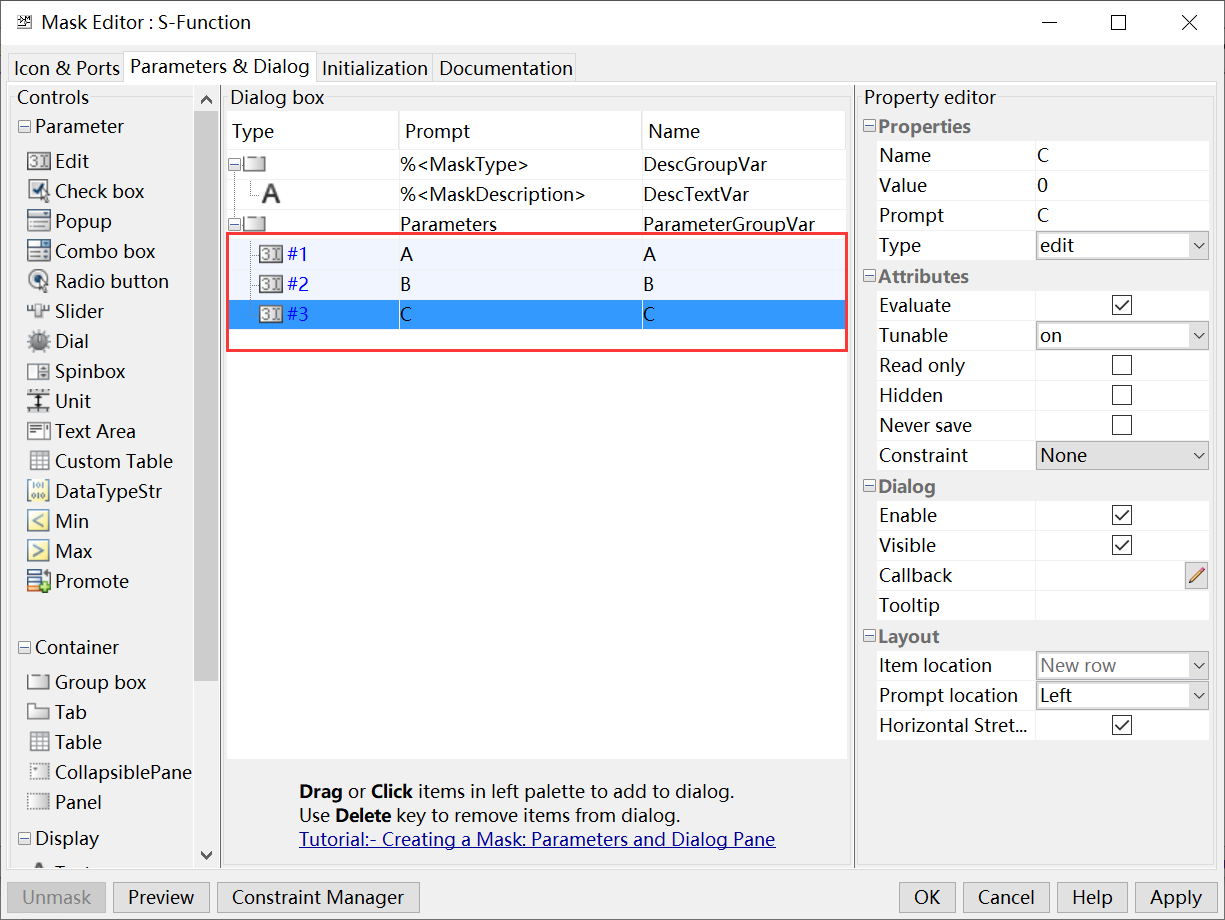
Task: Click the Apply button
Action: [1176, 897]
